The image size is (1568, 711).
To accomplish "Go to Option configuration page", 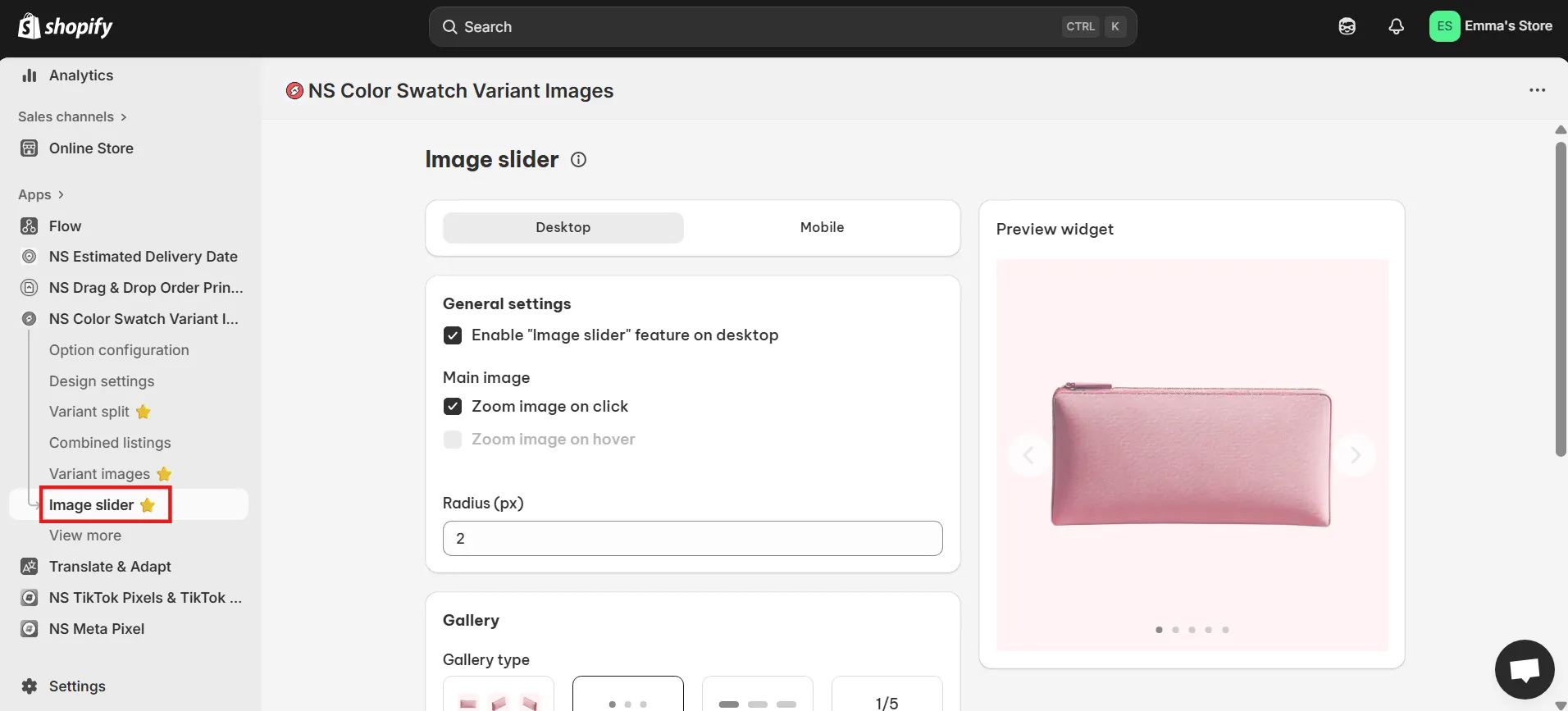I will click(119, 350).
